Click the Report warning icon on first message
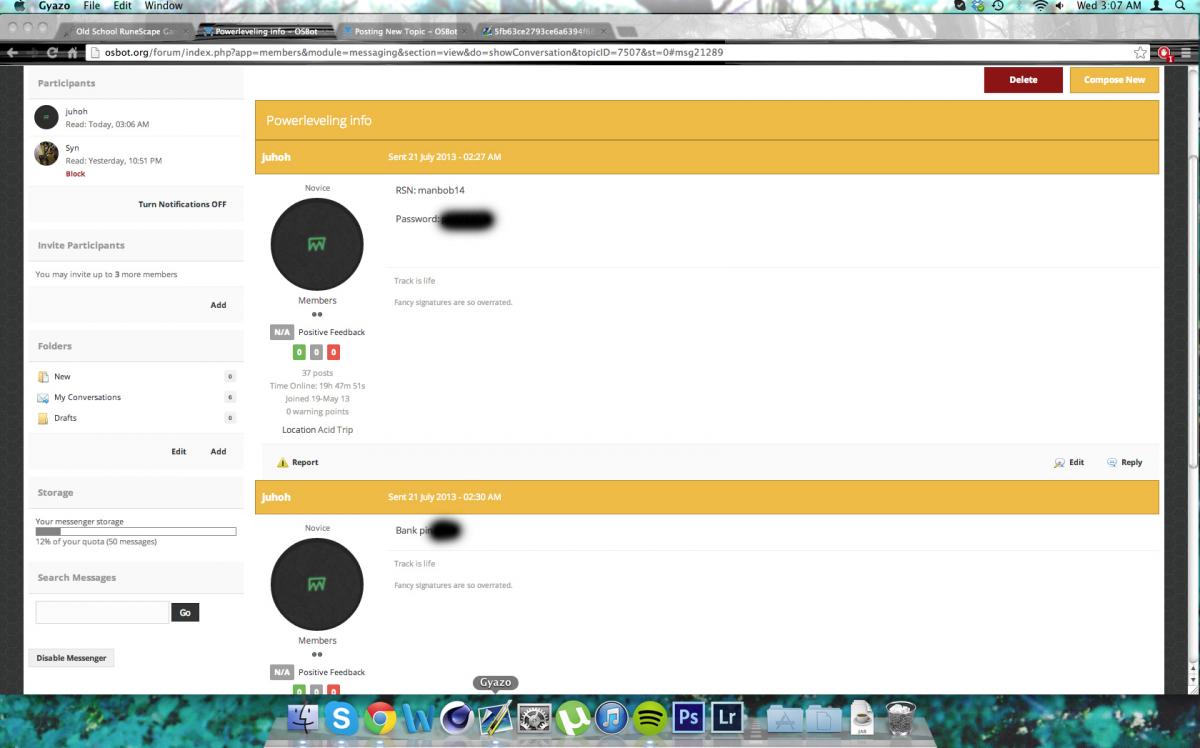Image resolution: width=1200 pixels, height=748 pixels. (x=283, y=463)
